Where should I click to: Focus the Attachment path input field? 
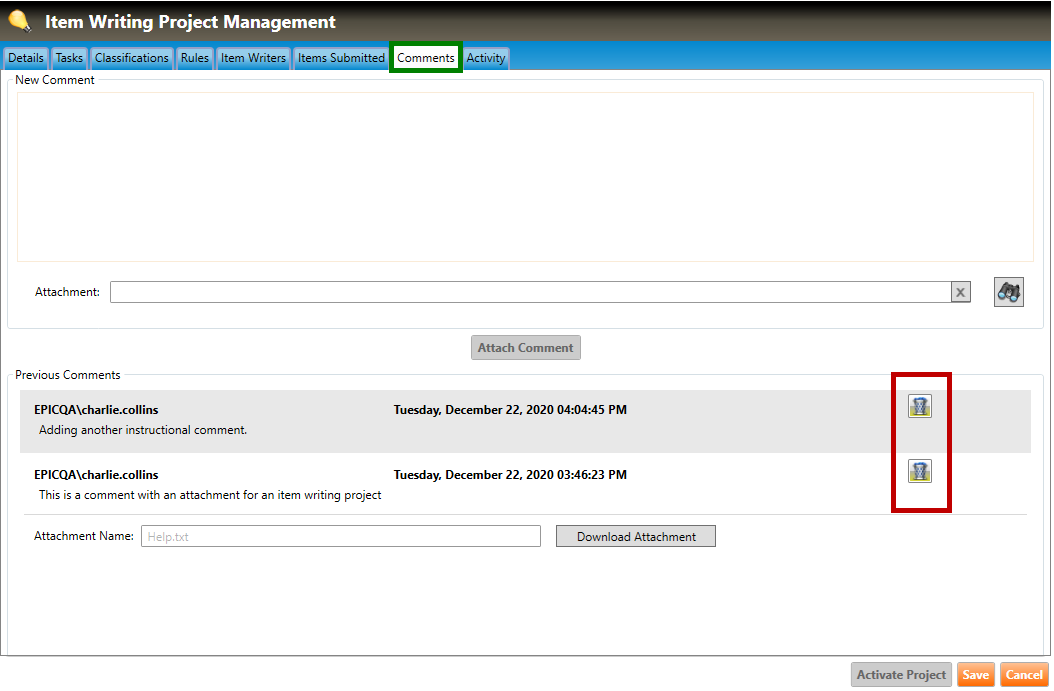[x=530, y=292]
